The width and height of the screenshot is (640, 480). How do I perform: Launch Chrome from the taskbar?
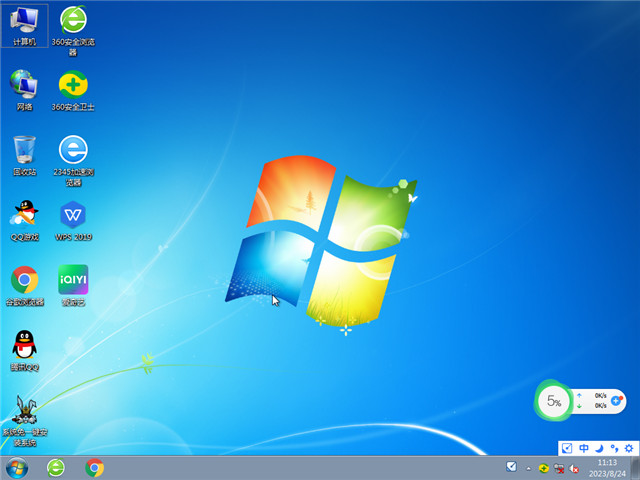point(94,468)
